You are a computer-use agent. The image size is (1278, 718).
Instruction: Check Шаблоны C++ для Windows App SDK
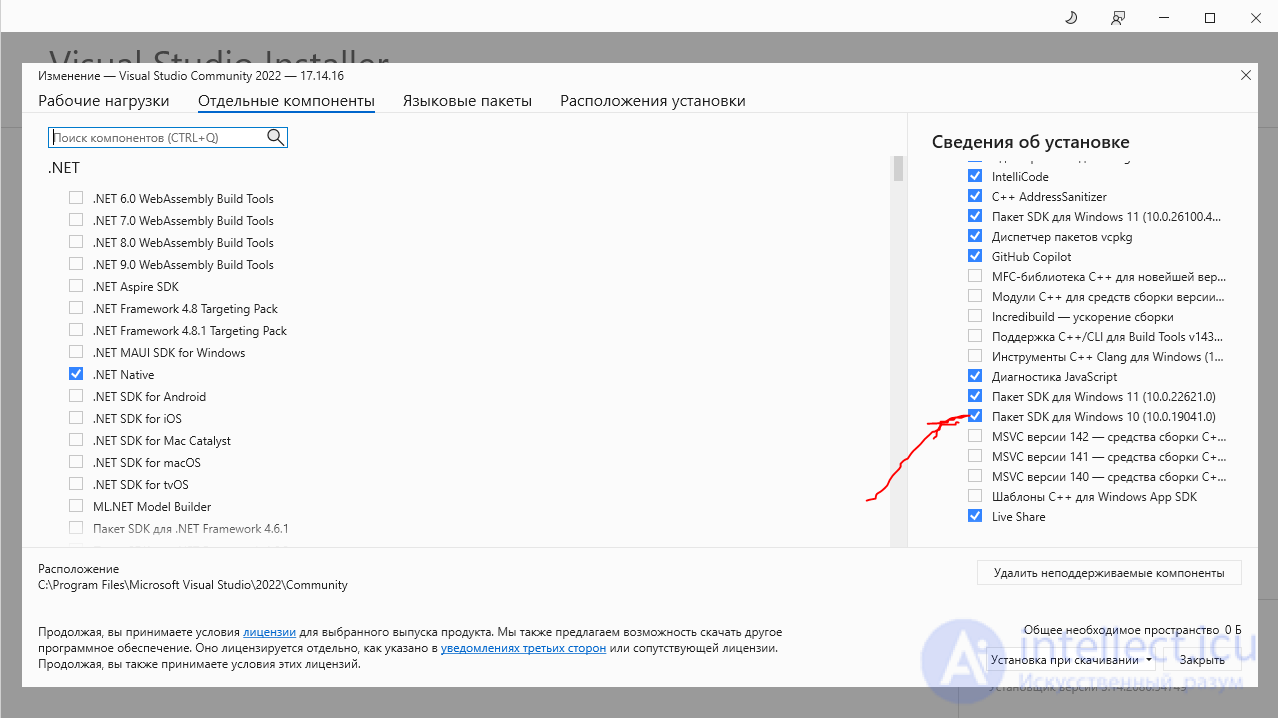coord(975,496)
